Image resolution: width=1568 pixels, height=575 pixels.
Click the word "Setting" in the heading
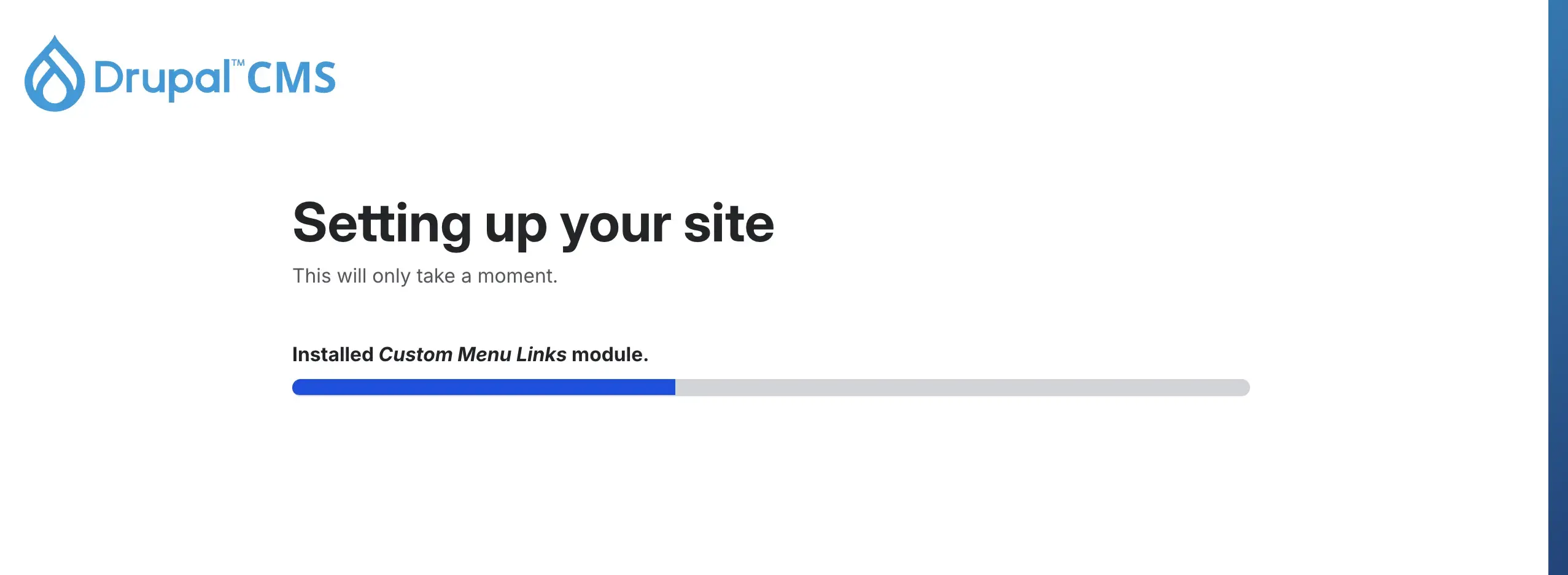tap(382, 224)
